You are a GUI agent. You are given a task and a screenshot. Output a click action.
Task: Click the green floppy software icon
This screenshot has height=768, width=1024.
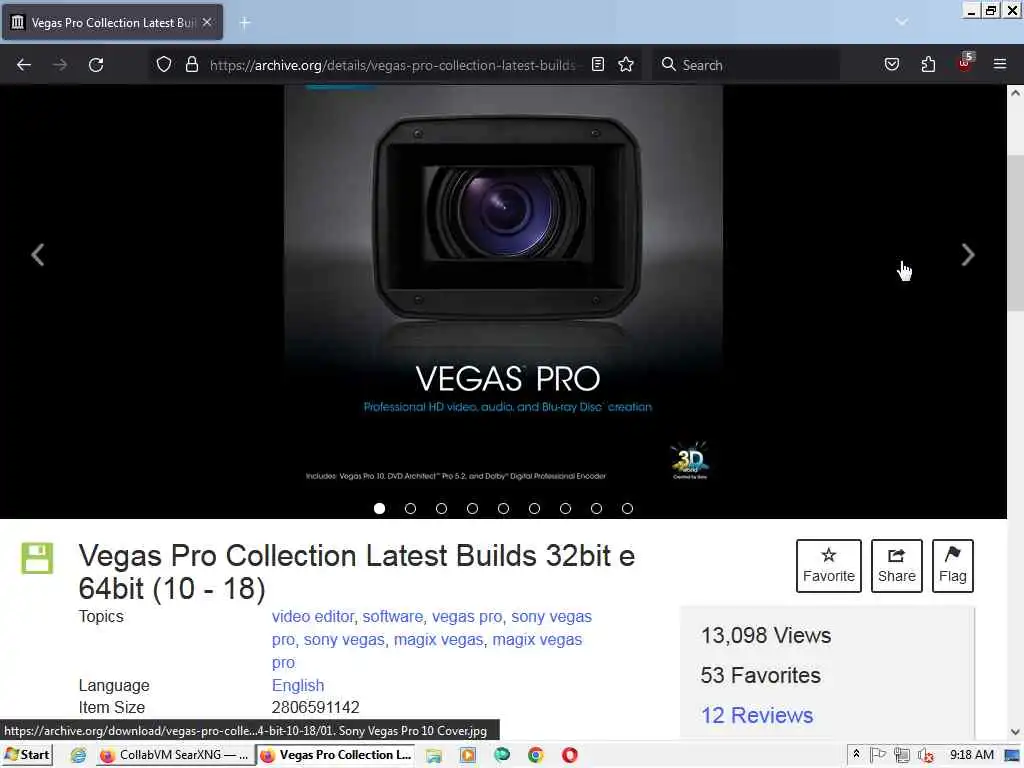point(37,558)
